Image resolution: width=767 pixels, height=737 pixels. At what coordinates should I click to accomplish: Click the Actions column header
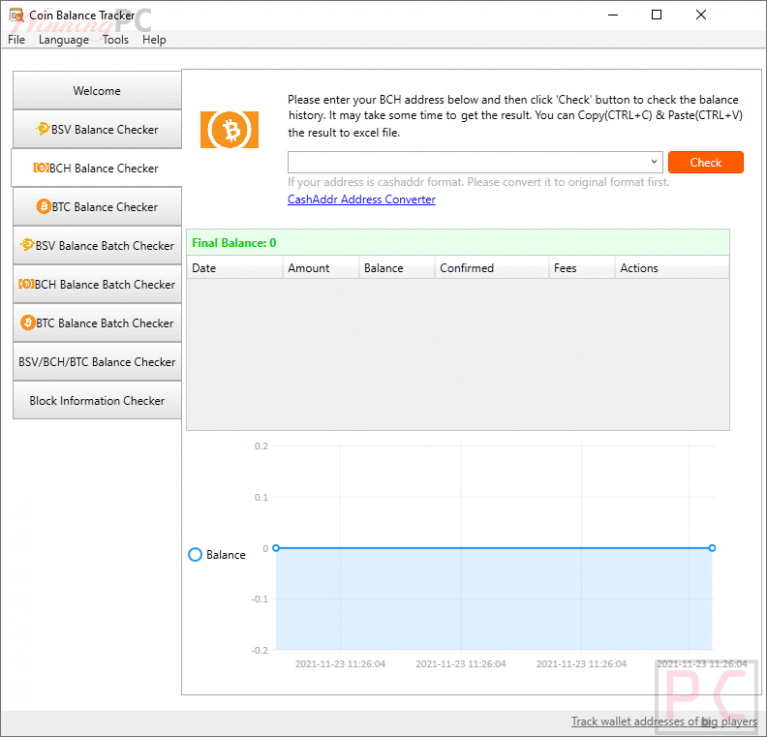click(x=672, y=268)
